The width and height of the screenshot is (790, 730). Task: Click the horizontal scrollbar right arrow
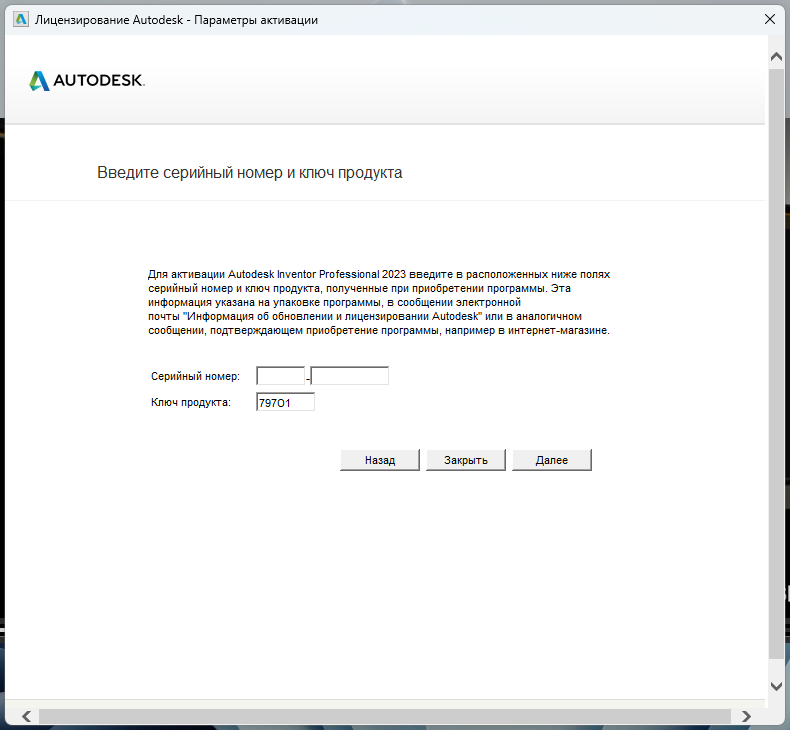(746, 716)
